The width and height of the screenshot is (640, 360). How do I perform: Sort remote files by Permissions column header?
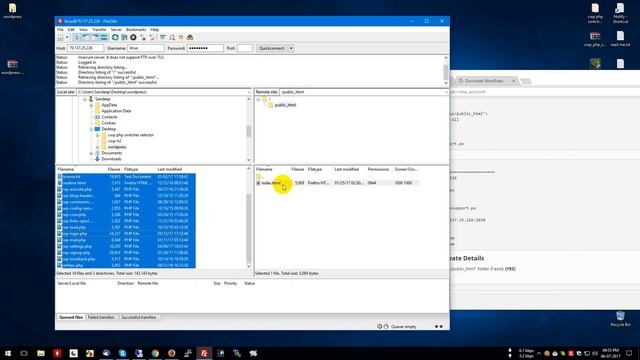[378, 169]
